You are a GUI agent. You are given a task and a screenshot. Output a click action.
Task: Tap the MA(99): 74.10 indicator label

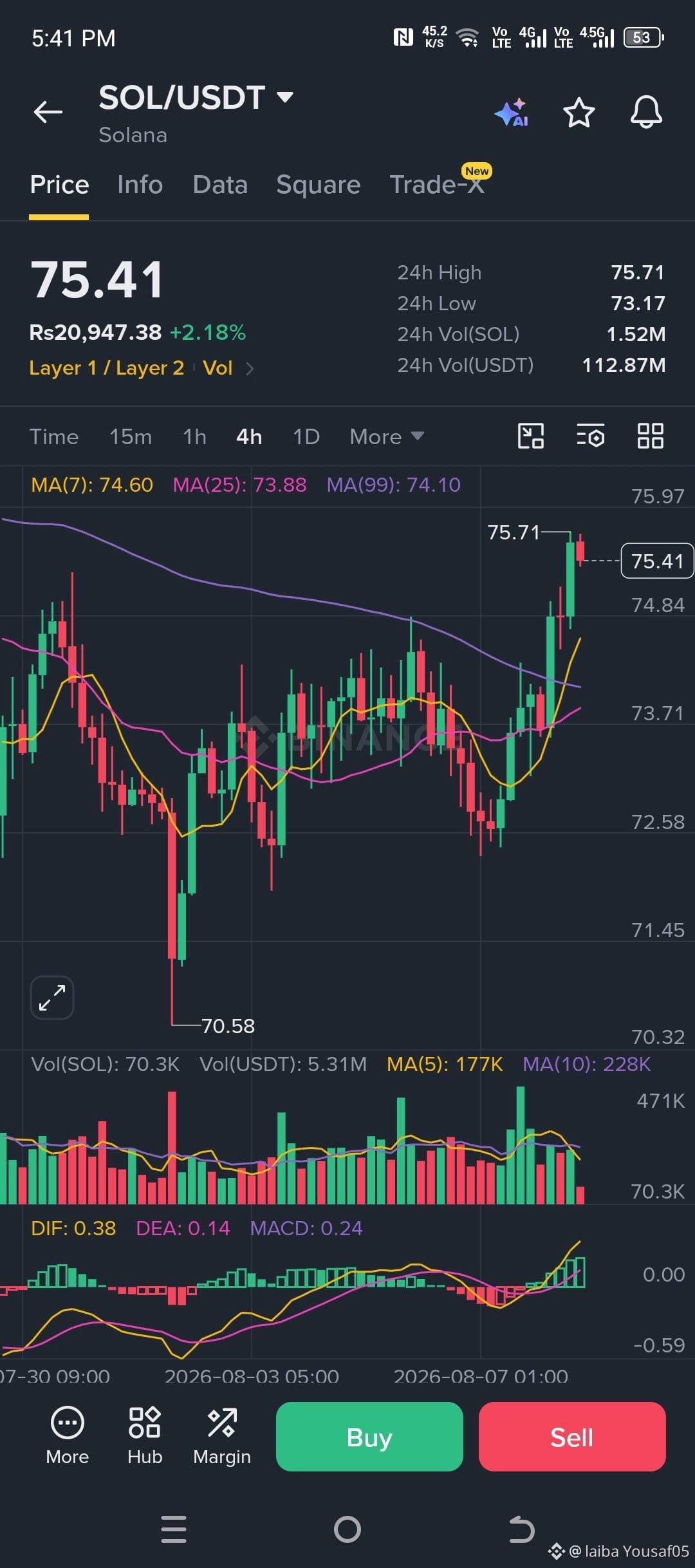pyautogui.click(x=394, y=485)
